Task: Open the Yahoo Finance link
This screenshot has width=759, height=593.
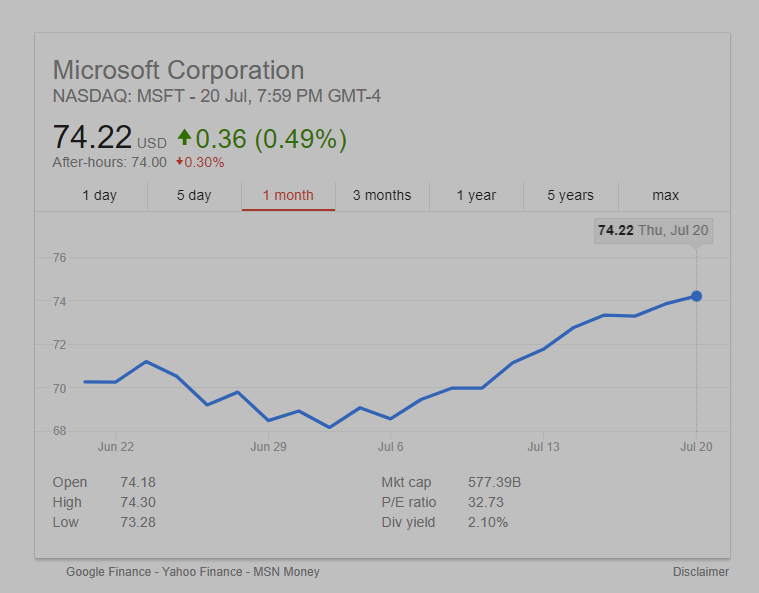Action: [203, 572]
